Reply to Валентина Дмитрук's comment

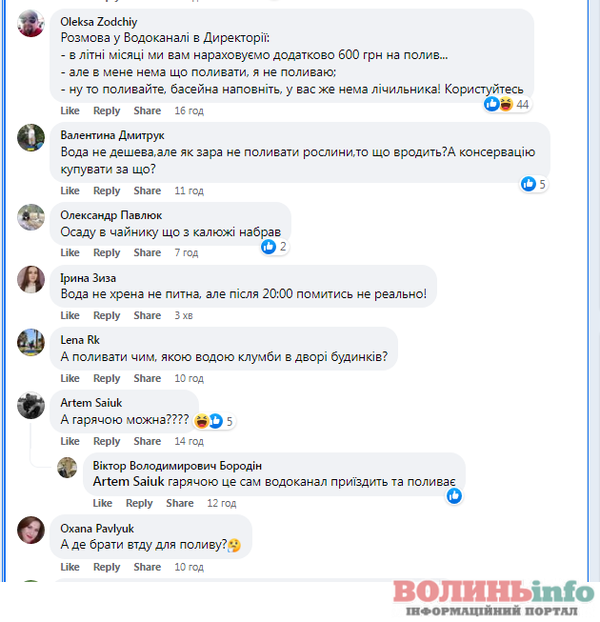pos(106,191)
